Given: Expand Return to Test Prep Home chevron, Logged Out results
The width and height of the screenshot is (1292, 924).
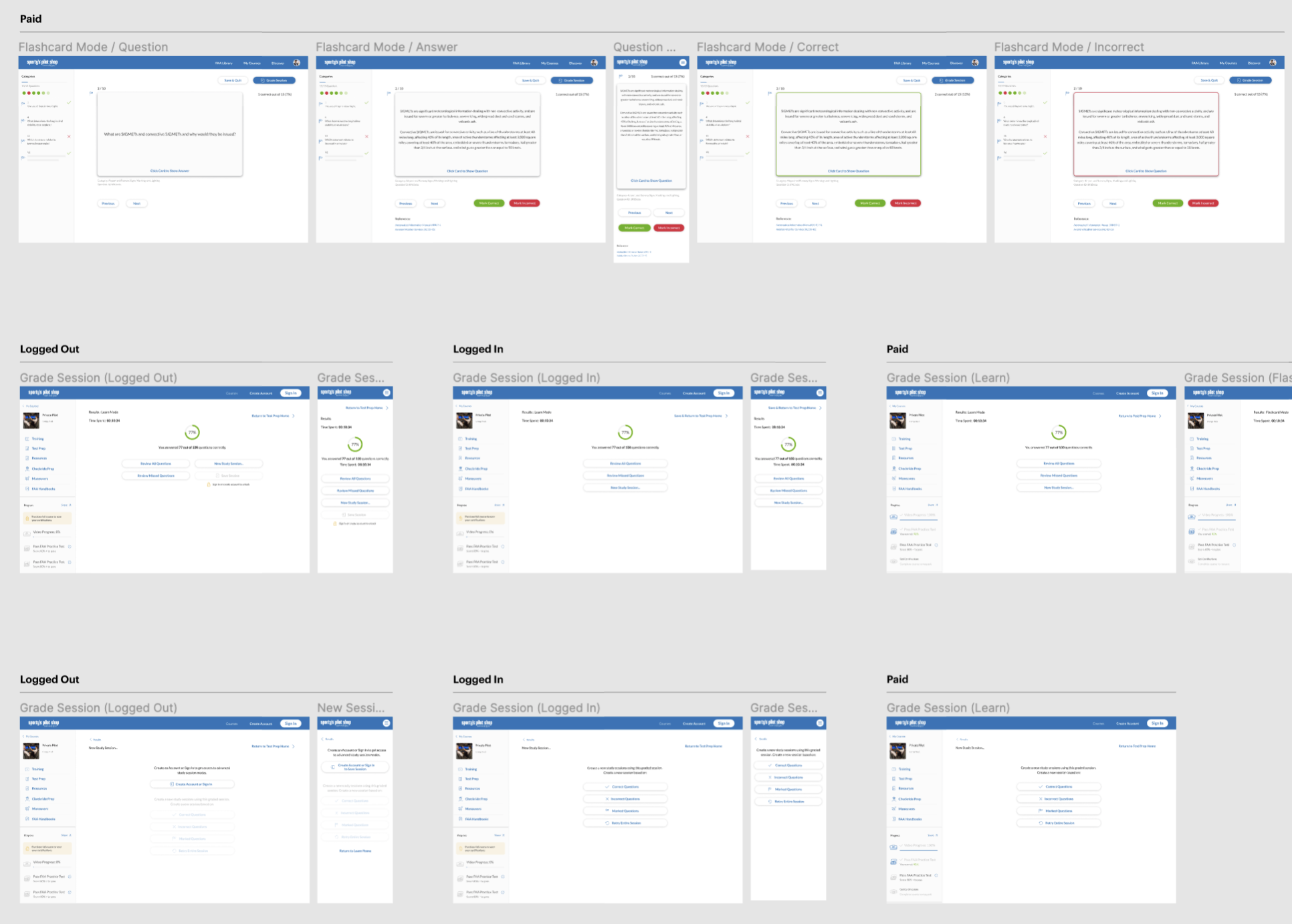Looking at the screenshot, I should 294,416.
